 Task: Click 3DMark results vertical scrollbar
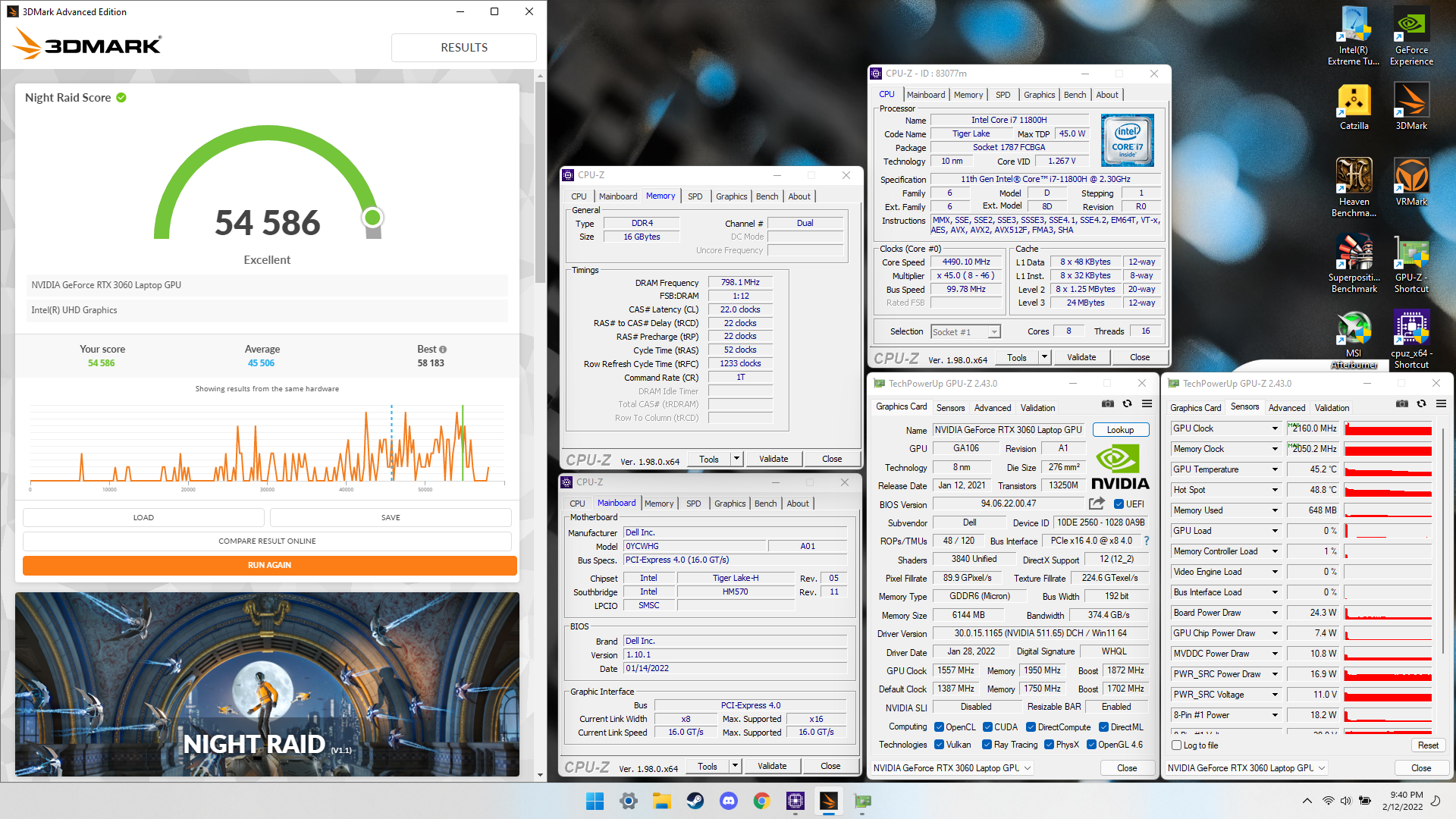tap(540, 182)
